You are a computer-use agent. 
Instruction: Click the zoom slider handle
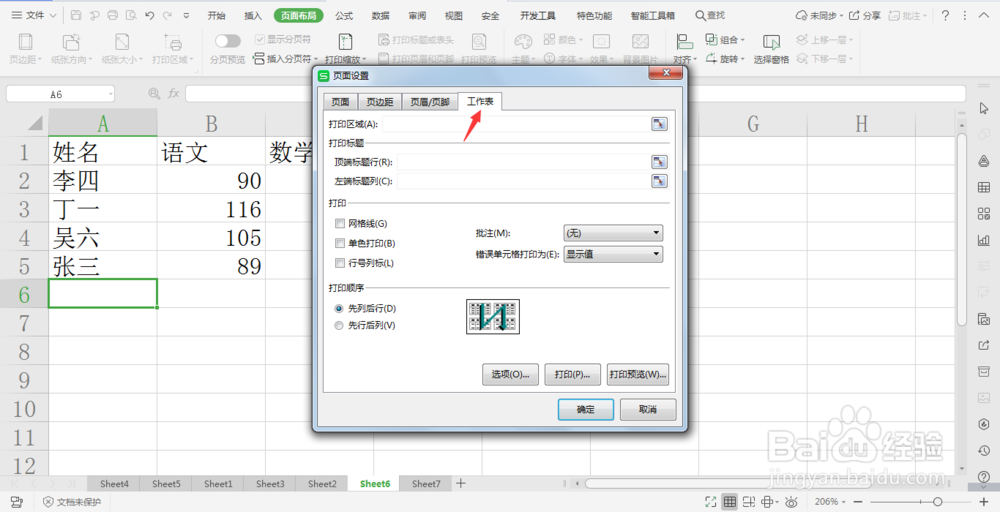pos(938,502)
